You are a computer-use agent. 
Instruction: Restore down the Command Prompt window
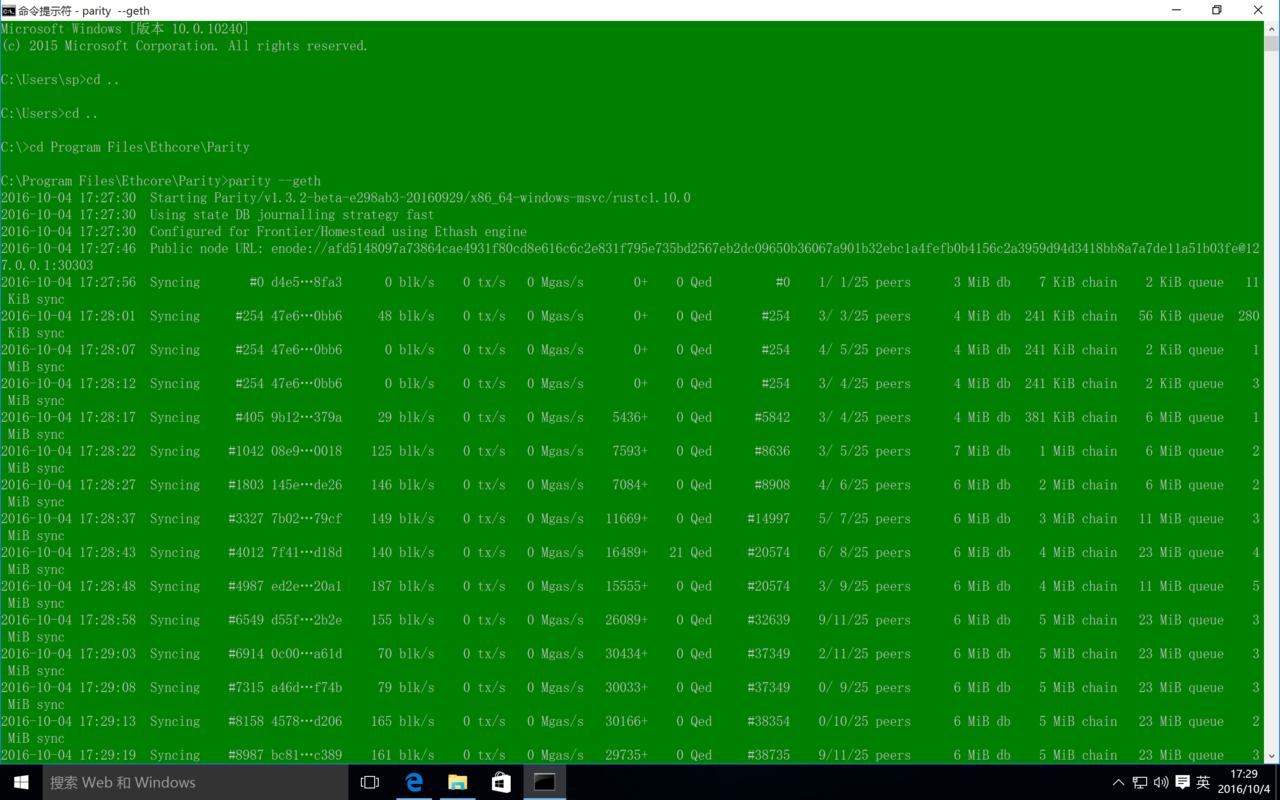1217,10
